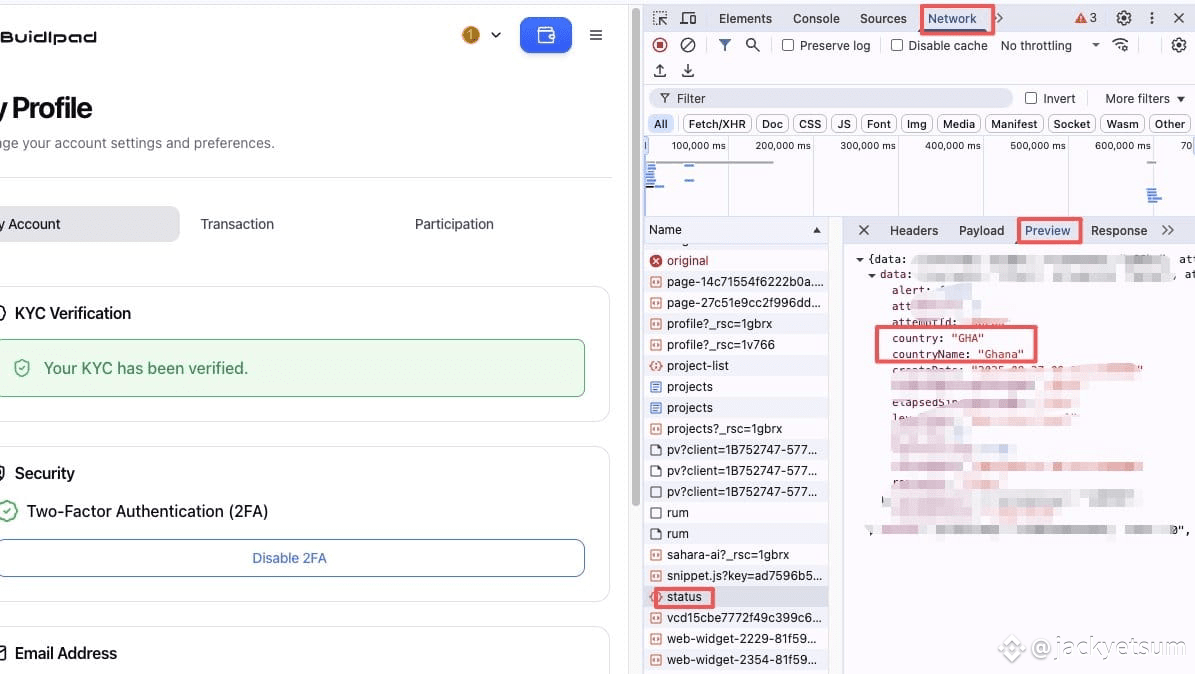Filter requests by Img type
Image resolution: width=1195 pixels, height=674 pixels.
pos(917,124)
